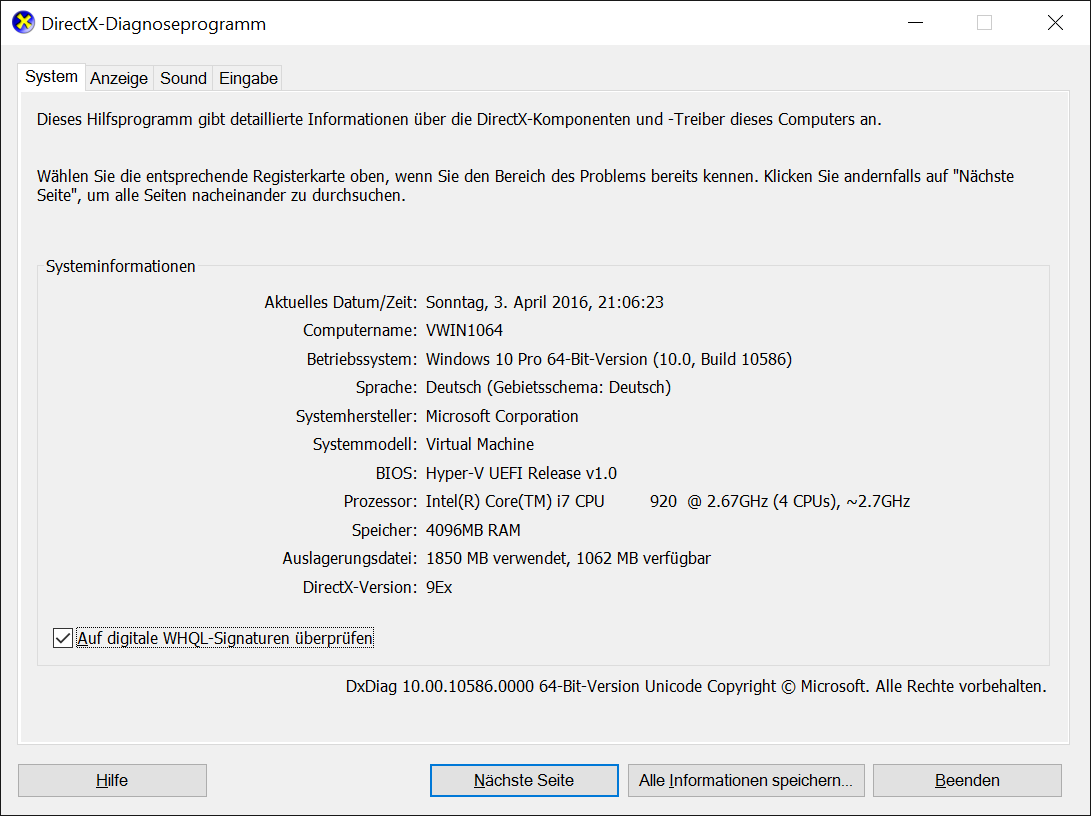Click manufacturer value Microsoft Corporation
This screenshot has height=816, width=1091.
coord(502,416)
